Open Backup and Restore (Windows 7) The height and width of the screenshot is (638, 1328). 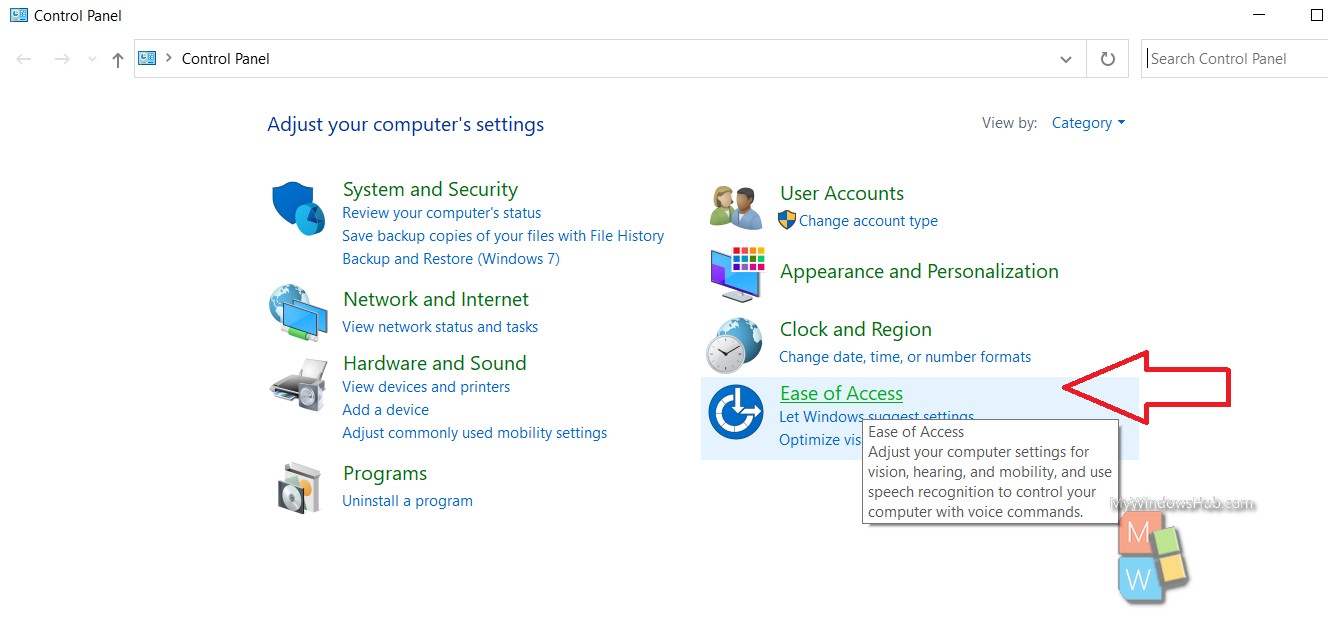point(451,259)
